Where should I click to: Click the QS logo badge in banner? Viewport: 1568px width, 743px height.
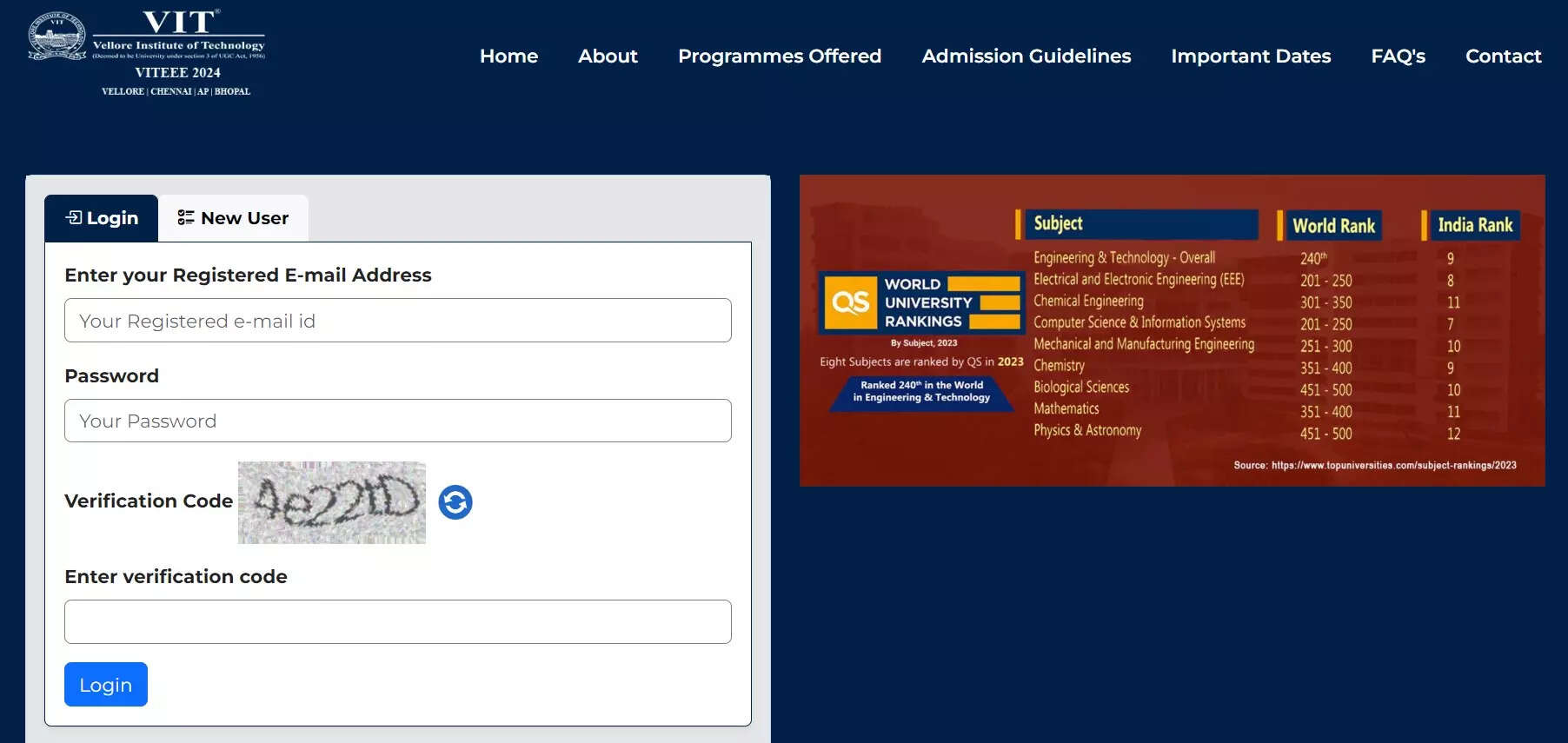coord(849,302)
